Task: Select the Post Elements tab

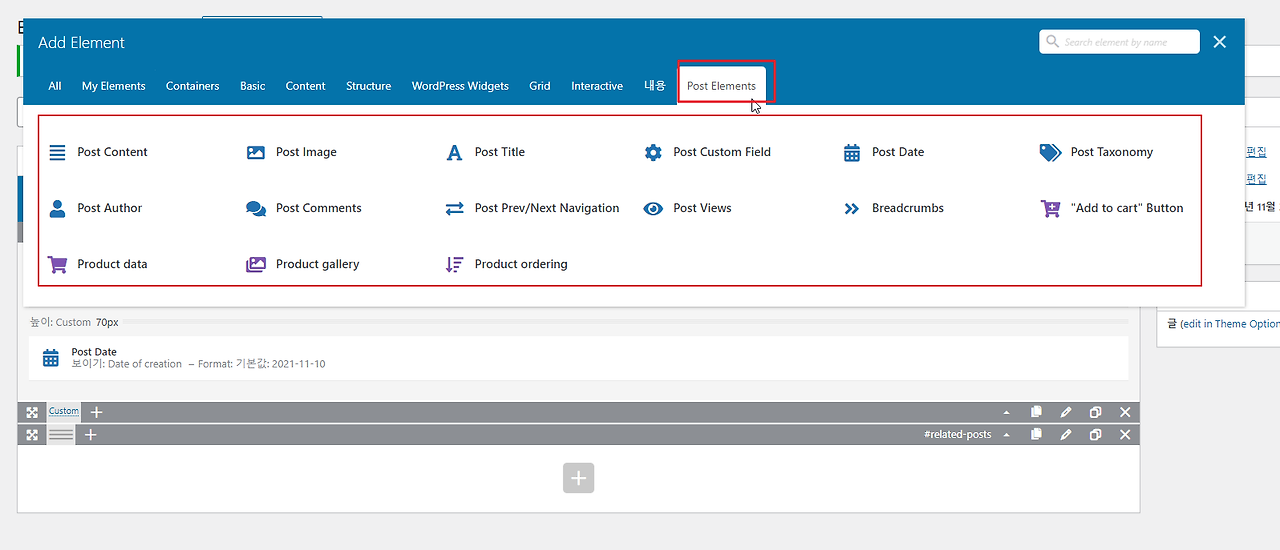Action: (x=722, y=86)
